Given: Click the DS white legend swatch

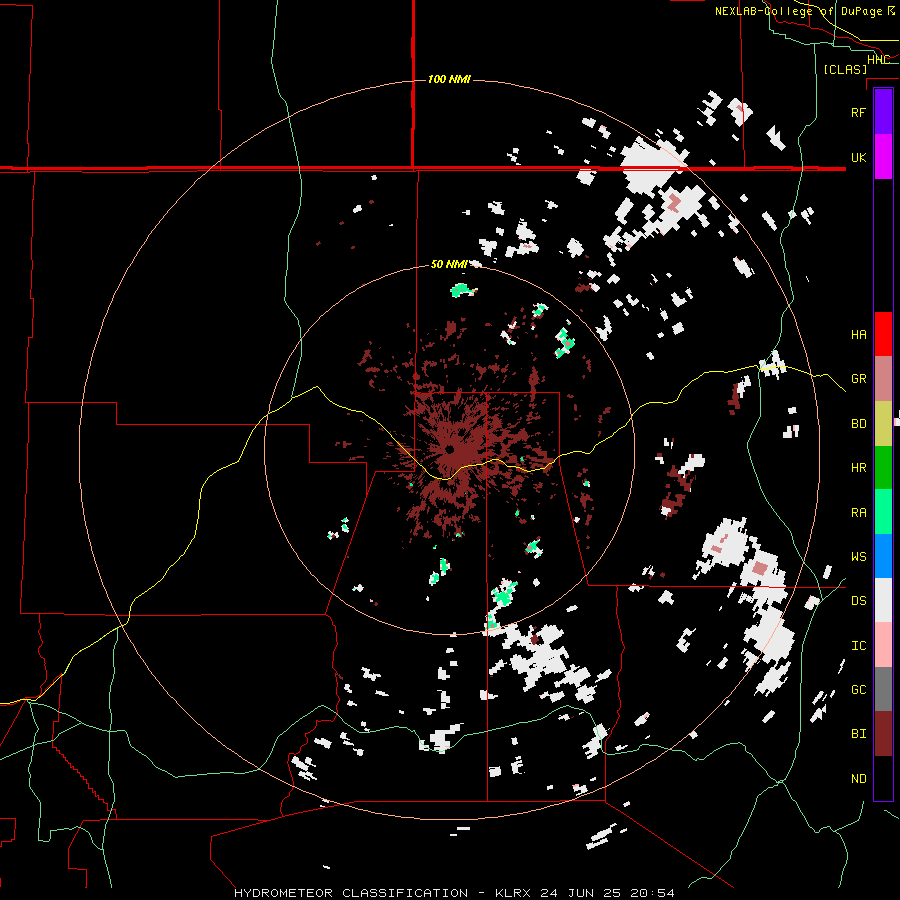Looking at the screenshot, I should click(883, 600).
